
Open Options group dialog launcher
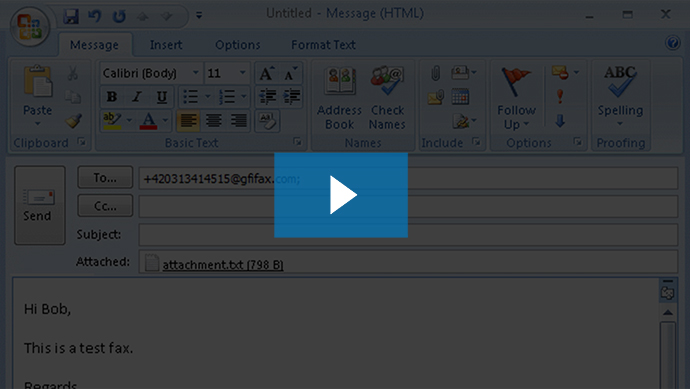click(577, 142)
